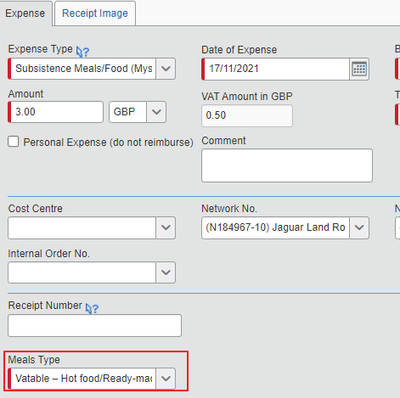Click into the Comment text box
The width and height of the screenshot is (400, 398).
click(287, 165)
